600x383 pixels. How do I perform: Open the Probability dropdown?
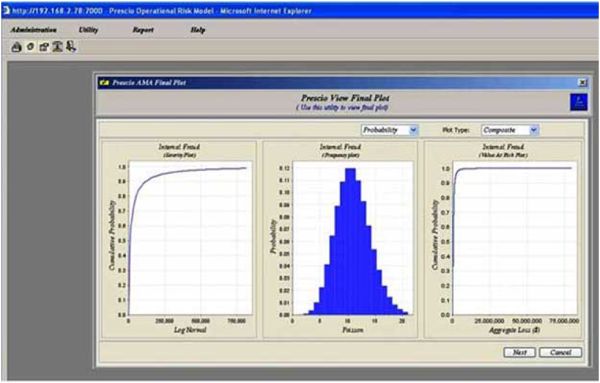pyautogui.click(x=390, y=130)
